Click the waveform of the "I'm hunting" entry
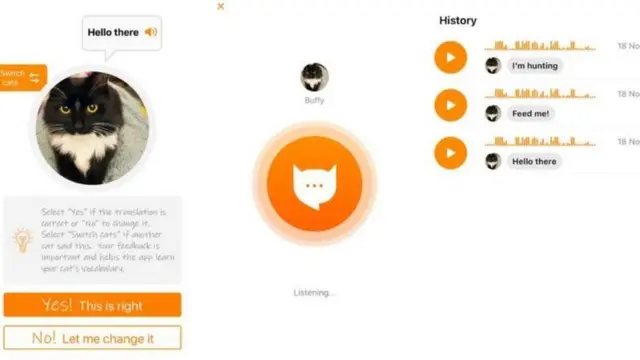The height and width of the screenshot is (360, 640). coord(540,45)
